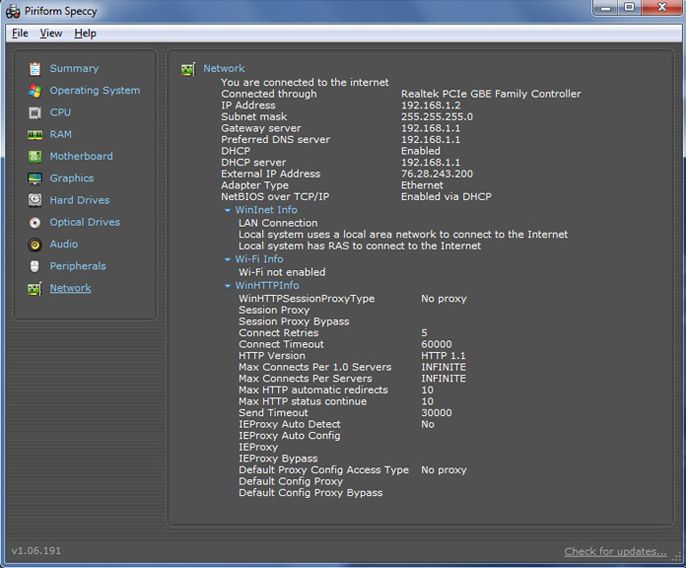Click version number v1.06.191
Viewport: 686px width, 568px height.
(36, 550)
